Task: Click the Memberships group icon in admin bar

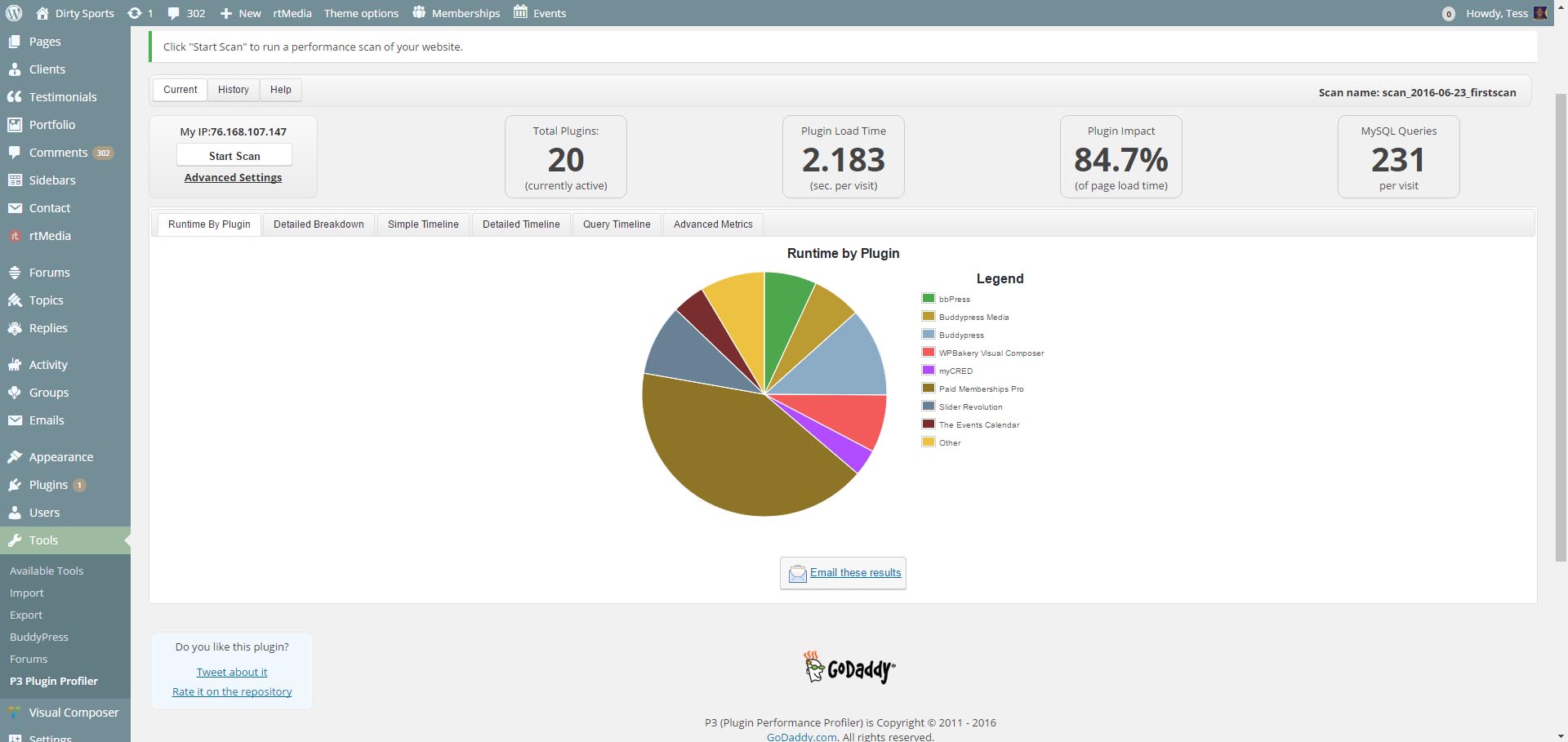Action: 419,12
